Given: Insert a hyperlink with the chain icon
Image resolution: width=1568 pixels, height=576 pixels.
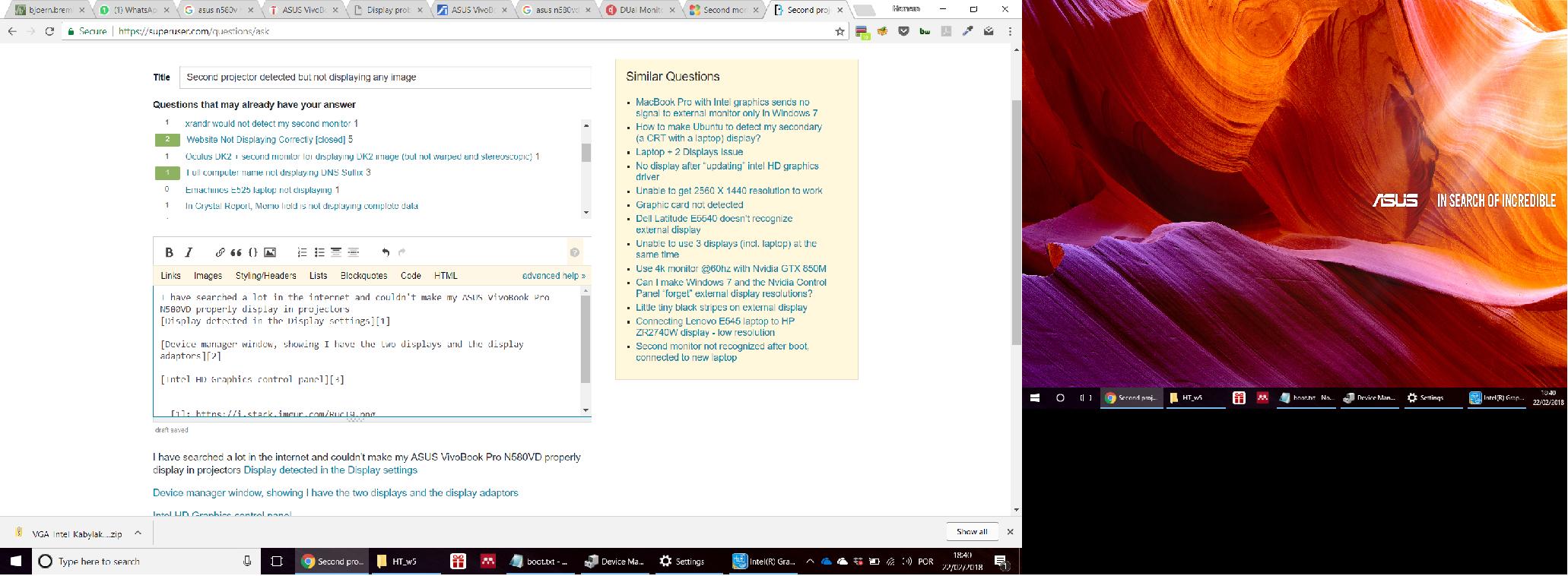Looking at the screenshot, I should (220, 252).
